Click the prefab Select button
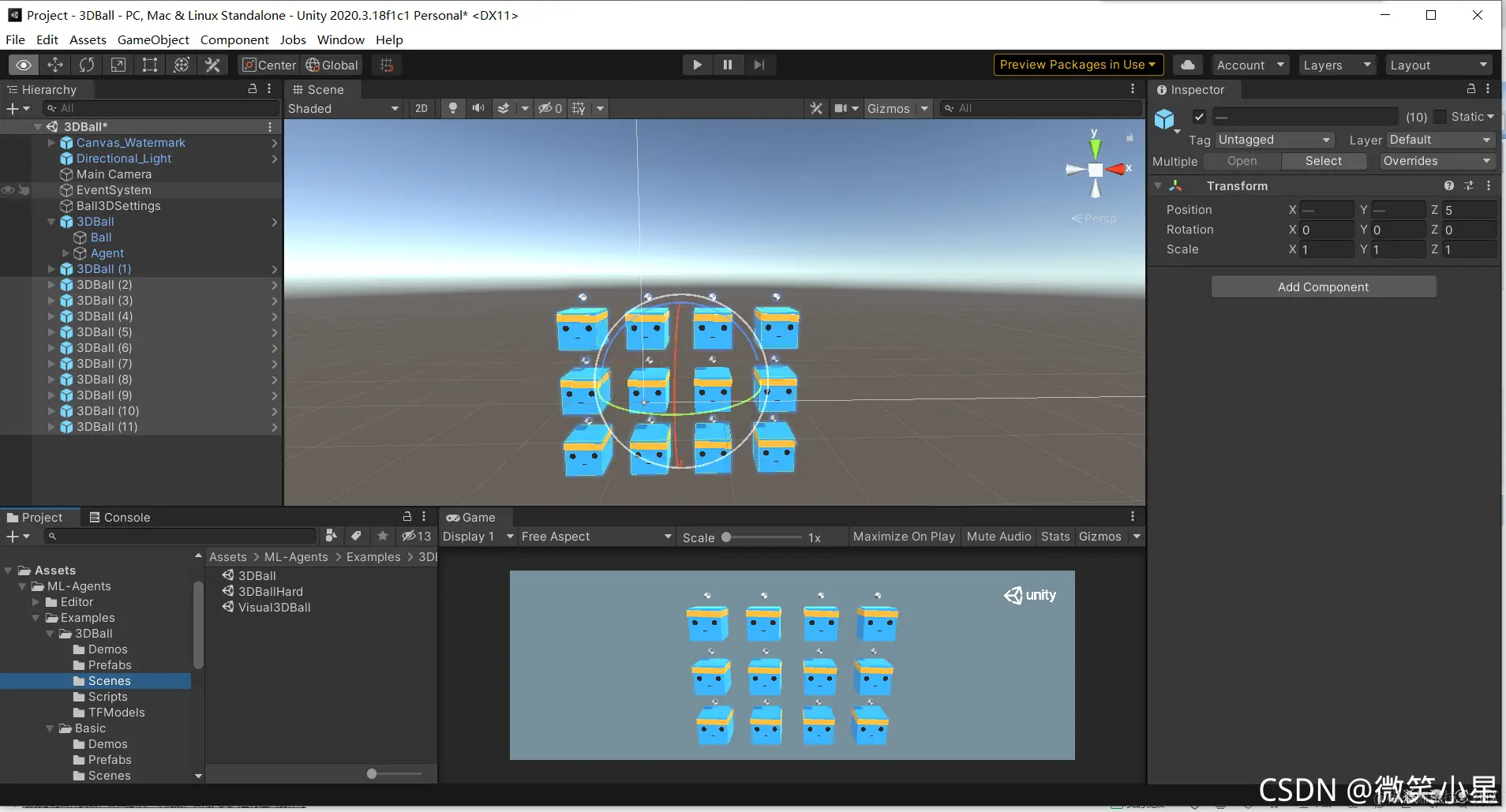 [1324, 161]
